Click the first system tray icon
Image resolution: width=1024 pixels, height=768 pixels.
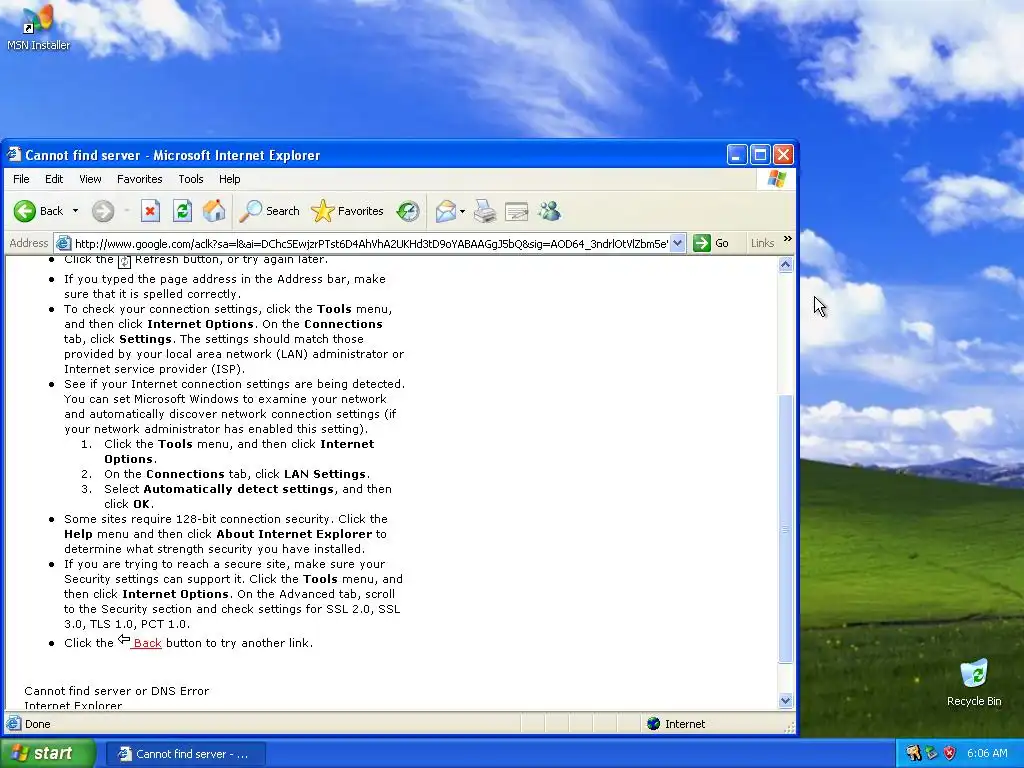pyautogui.click(x=913, y=753)
